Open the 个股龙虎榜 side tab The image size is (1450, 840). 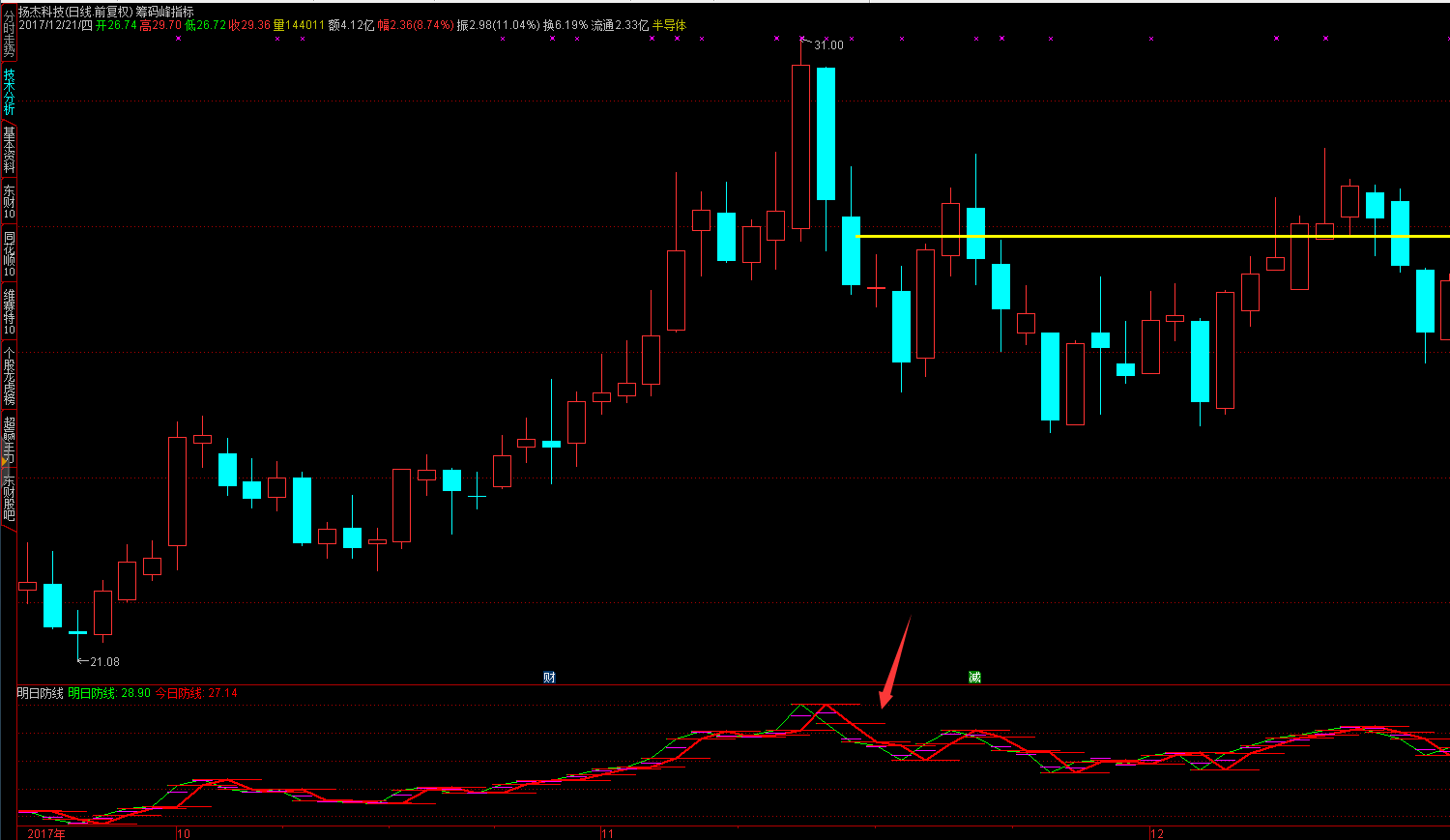click(x=9, y=376)
